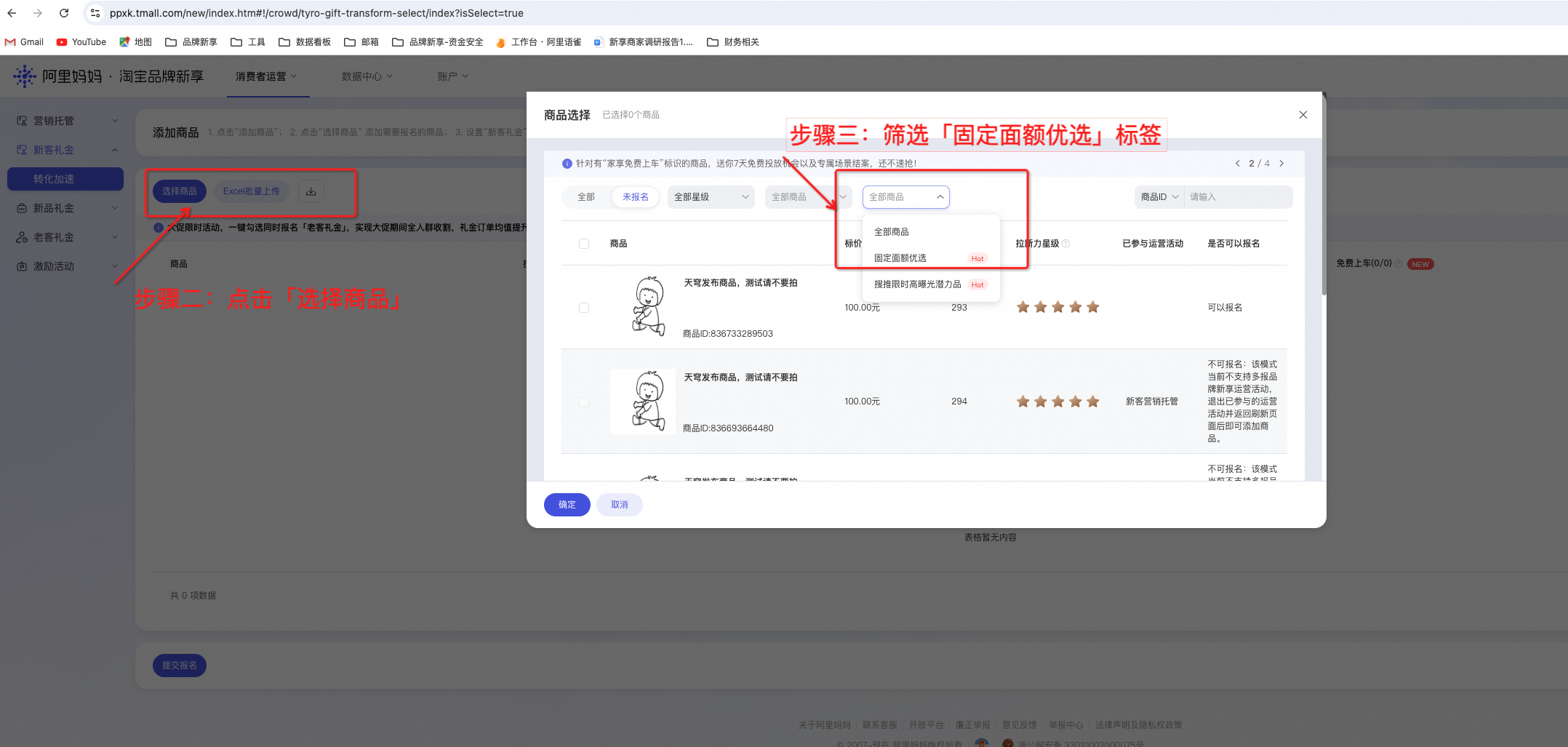
Task: Select 全部 filter option
Action: click(x=586, y=197)
